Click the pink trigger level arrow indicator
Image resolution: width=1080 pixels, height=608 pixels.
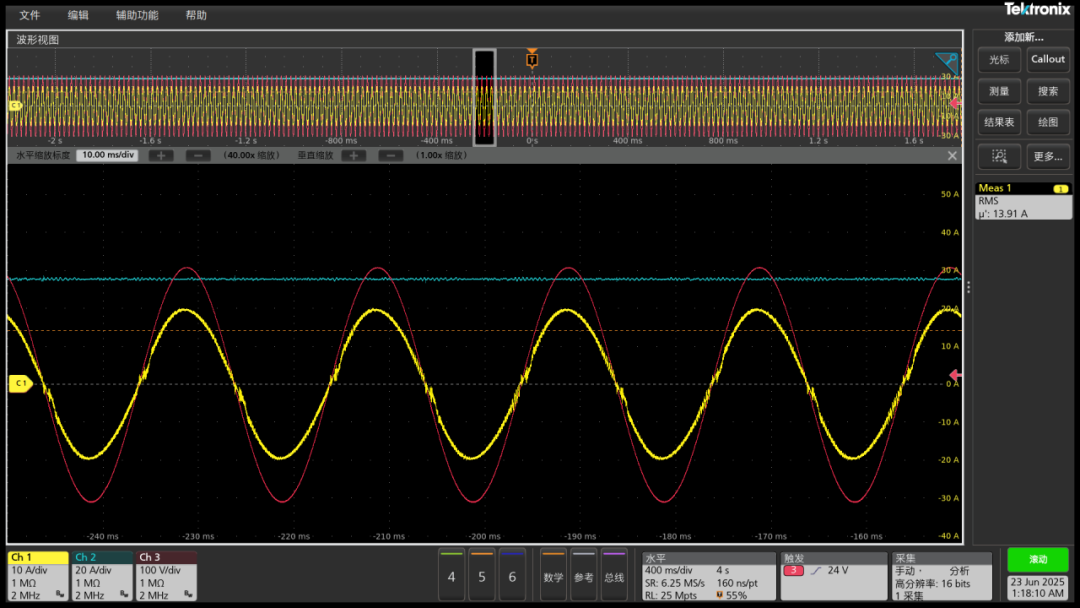pyautogui.click(x=954, y=376)
